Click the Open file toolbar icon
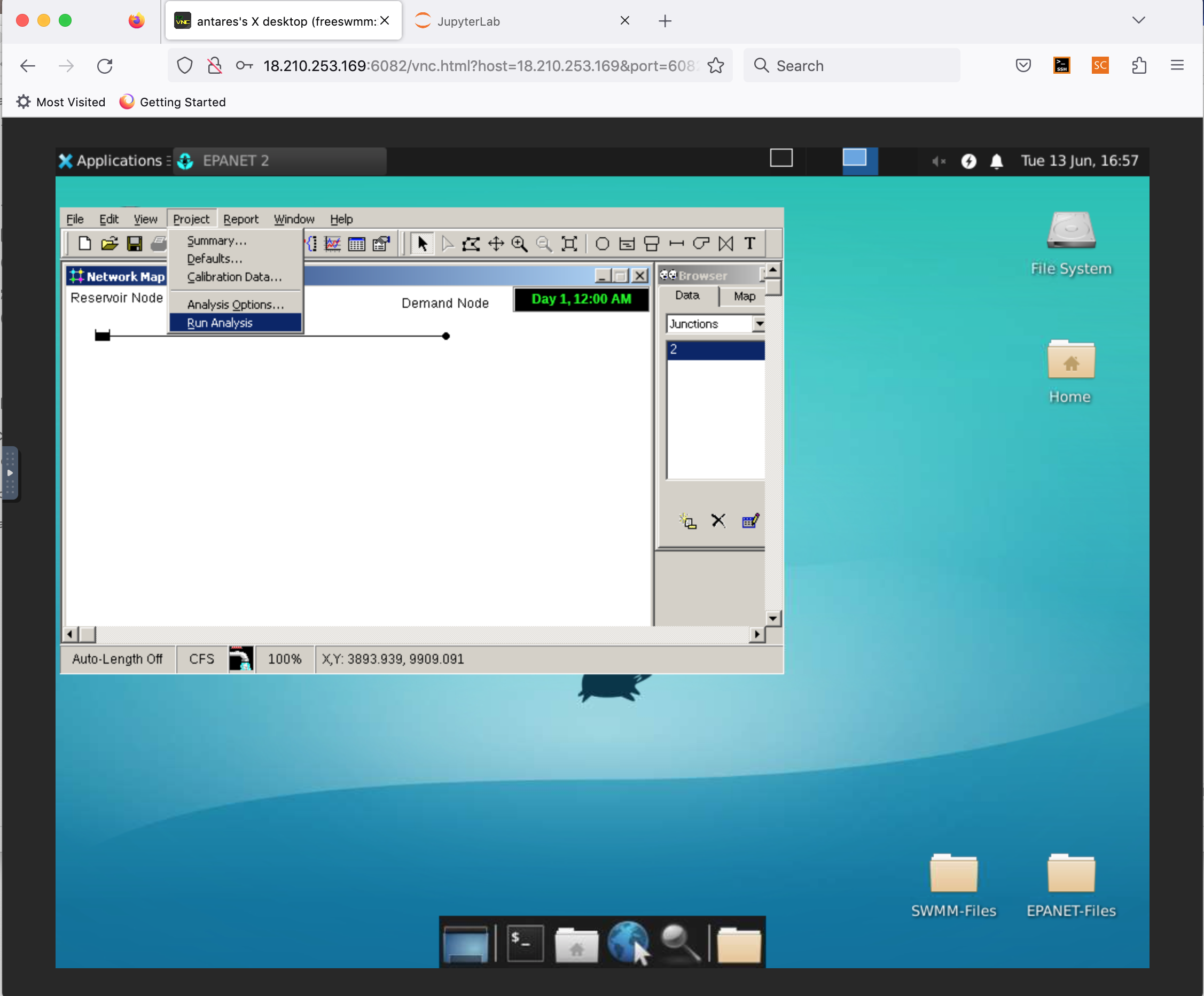Screen dimensions: 1204x996 click(110, 244)
